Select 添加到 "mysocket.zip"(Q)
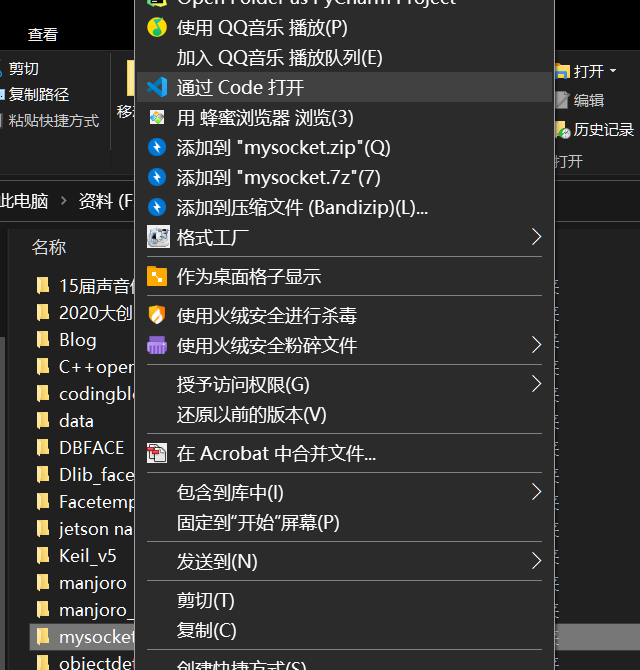Image resolution: width=640 pixels, height=670 pixels. (344, 147)
